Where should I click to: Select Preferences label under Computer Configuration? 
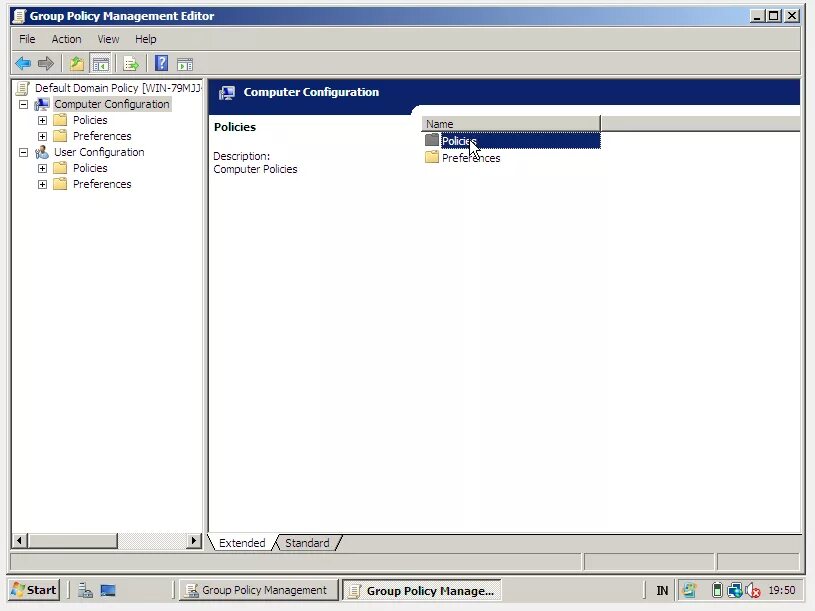[x=102, y=136]
